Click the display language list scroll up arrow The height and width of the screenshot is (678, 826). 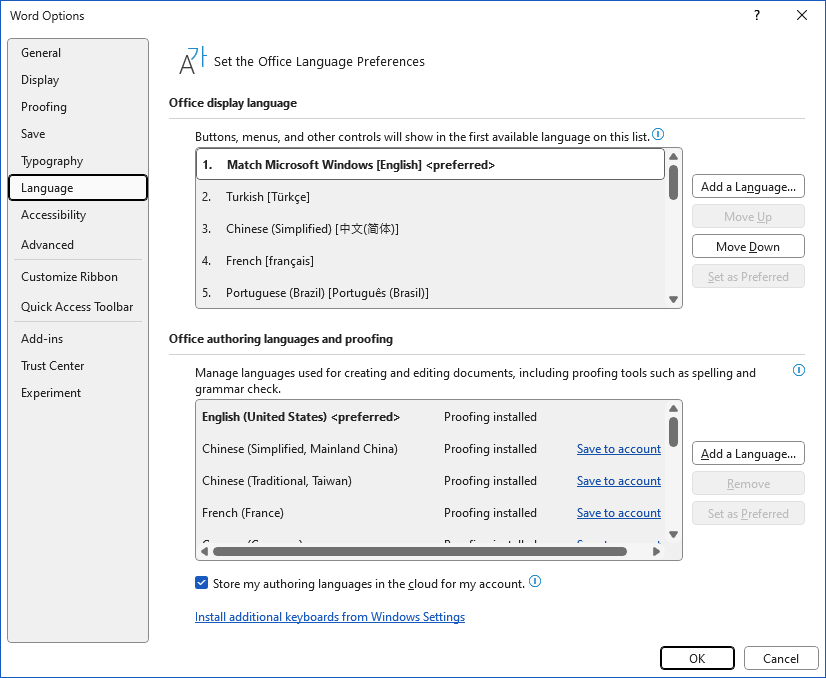673,156
